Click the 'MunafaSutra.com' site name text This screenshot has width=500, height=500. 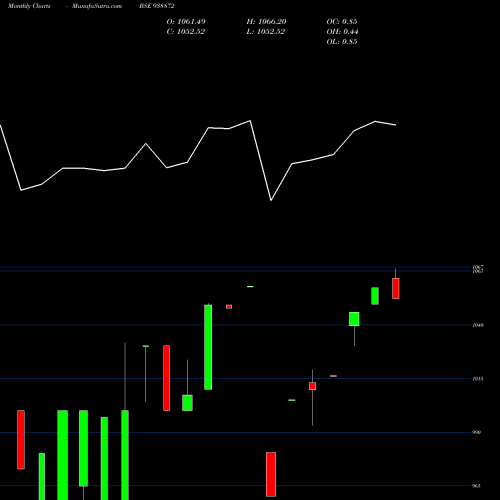pos(97,6)
